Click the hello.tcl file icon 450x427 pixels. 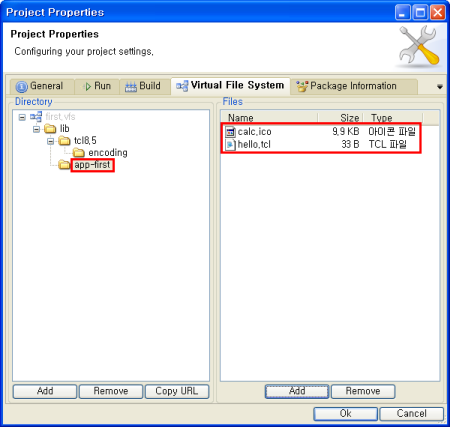(x=230, y=145)
